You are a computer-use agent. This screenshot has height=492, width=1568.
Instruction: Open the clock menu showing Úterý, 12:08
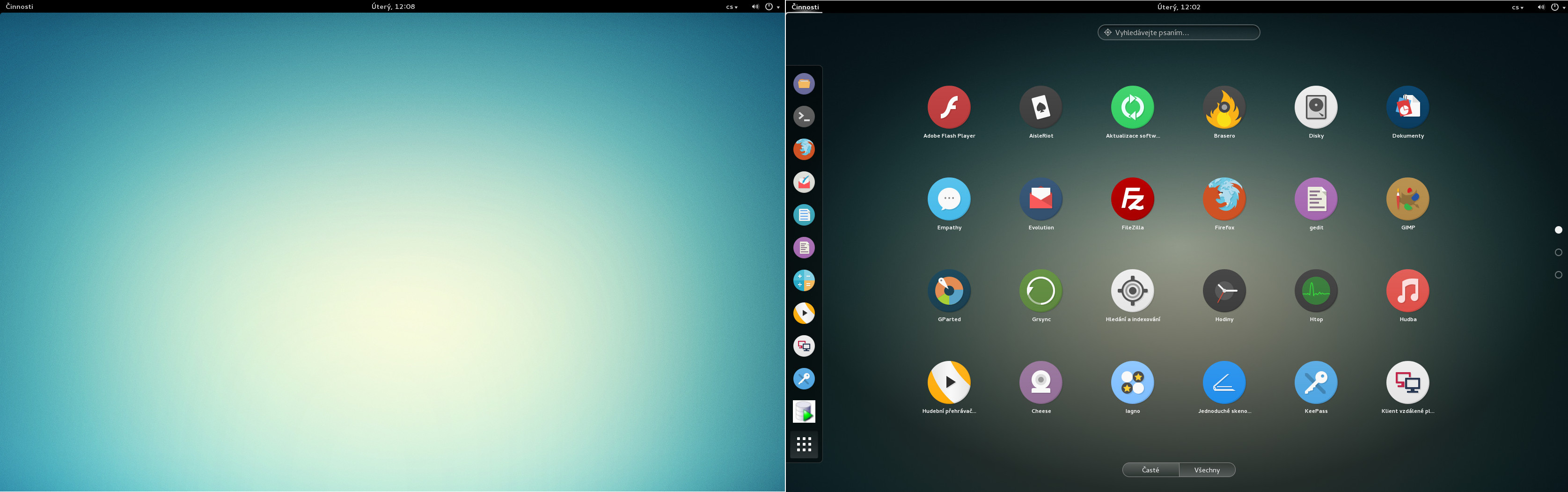point(393,7)
